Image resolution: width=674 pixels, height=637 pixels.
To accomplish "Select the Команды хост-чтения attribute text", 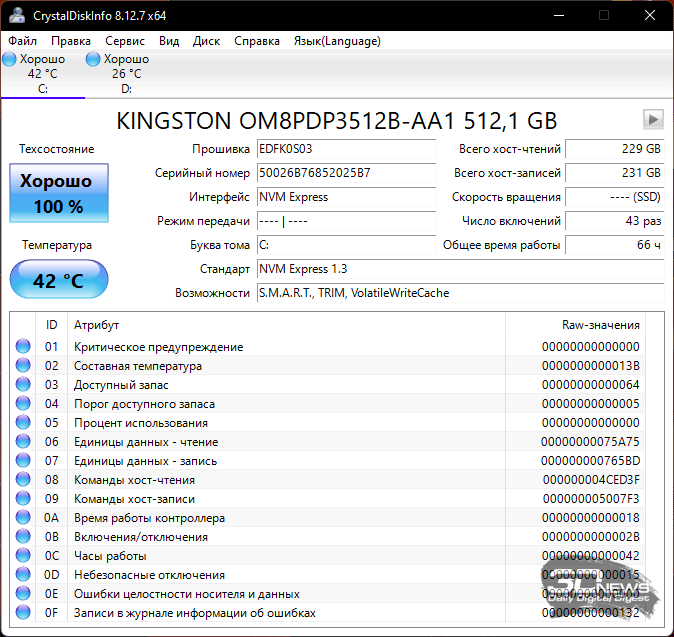I will [135, 480].
